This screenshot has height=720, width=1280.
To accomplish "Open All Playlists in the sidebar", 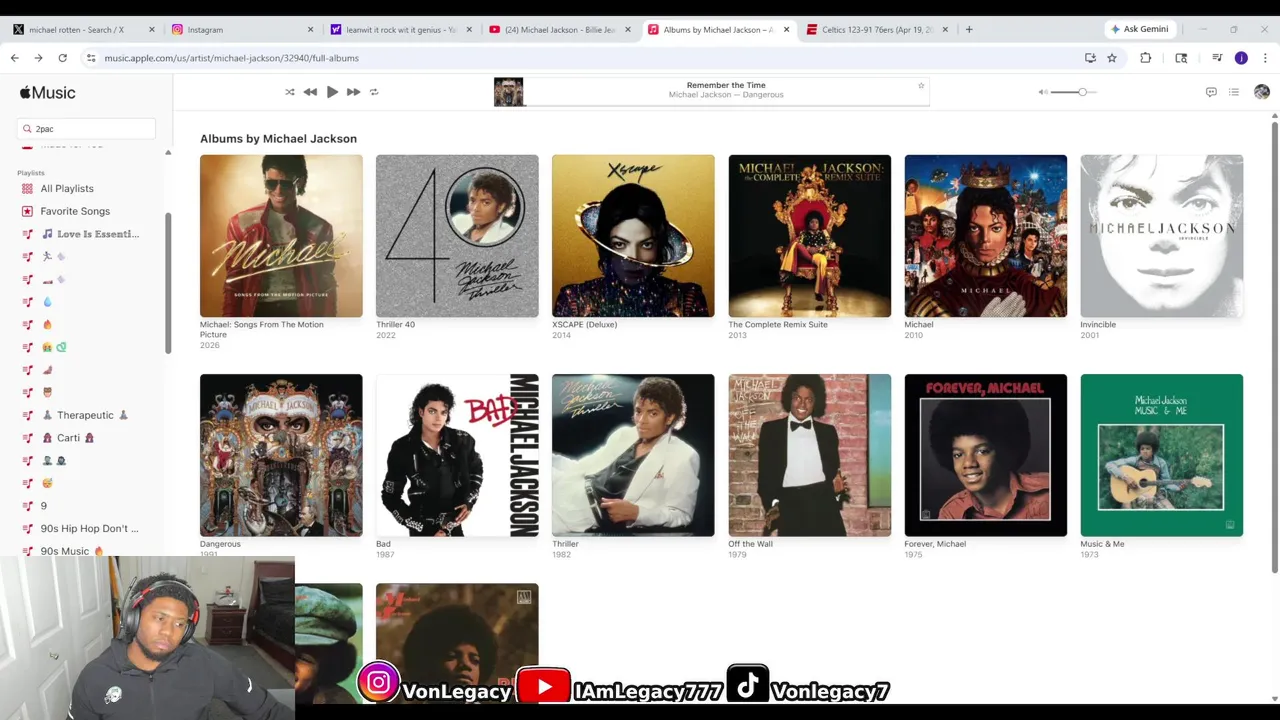I will [x=67, y=188].
